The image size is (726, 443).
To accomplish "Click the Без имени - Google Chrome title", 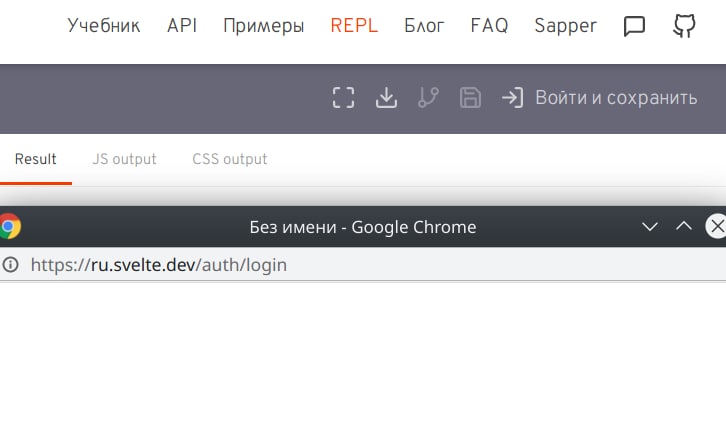I will (x=363, y=227).
